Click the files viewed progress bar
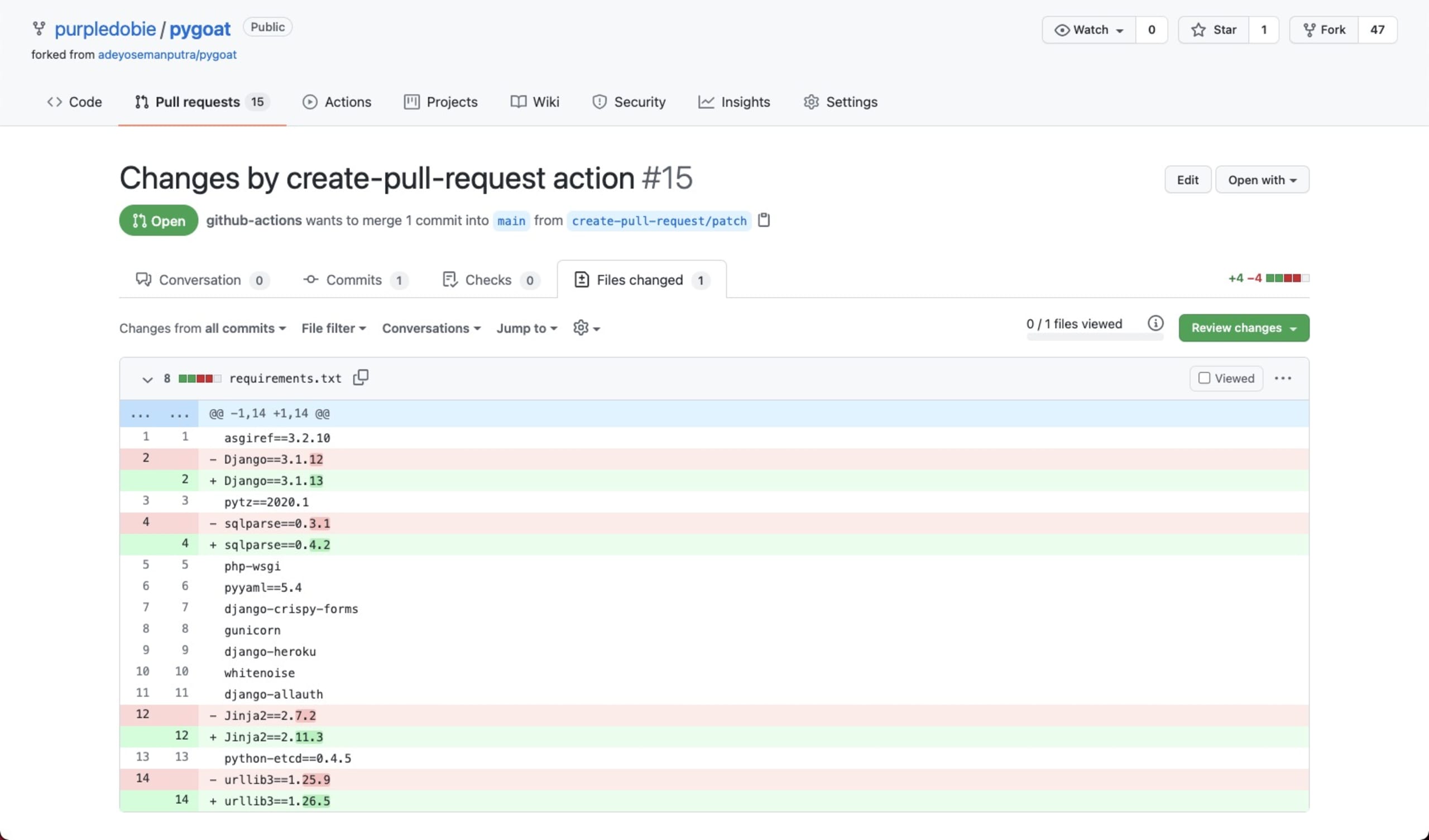Image resolution: width=1429 pixels, height=840 pixels. pos(1095,337)
